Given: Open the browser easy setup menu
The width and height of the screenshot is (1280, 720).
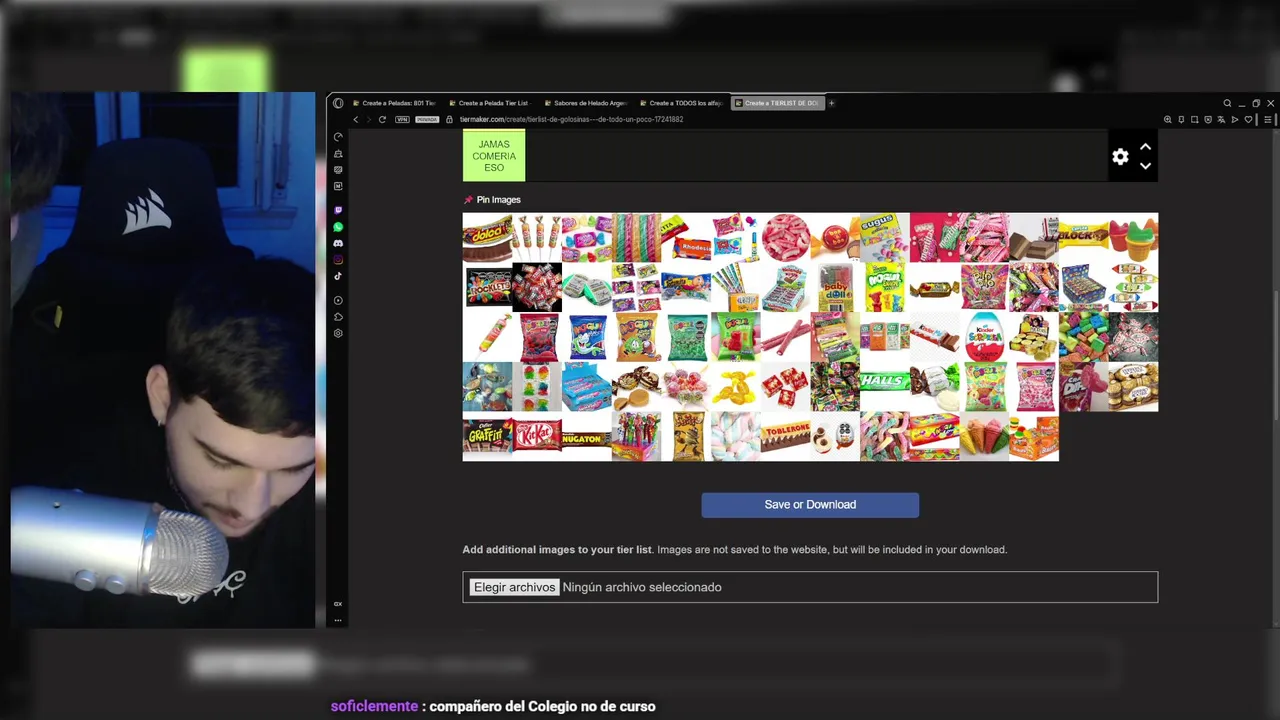Looking at the screenshot, I should click(x=1268, y=119).
